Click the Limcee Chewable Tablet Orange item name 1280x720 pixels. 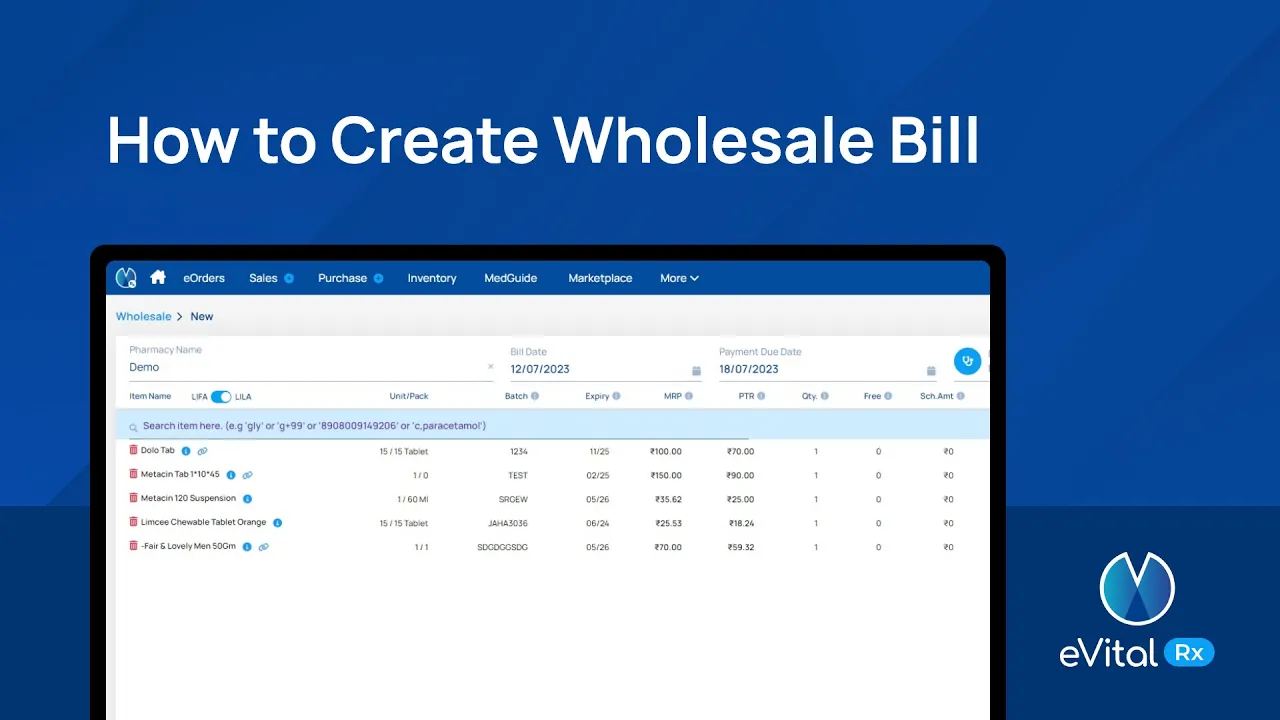click(x=204, y=522)
